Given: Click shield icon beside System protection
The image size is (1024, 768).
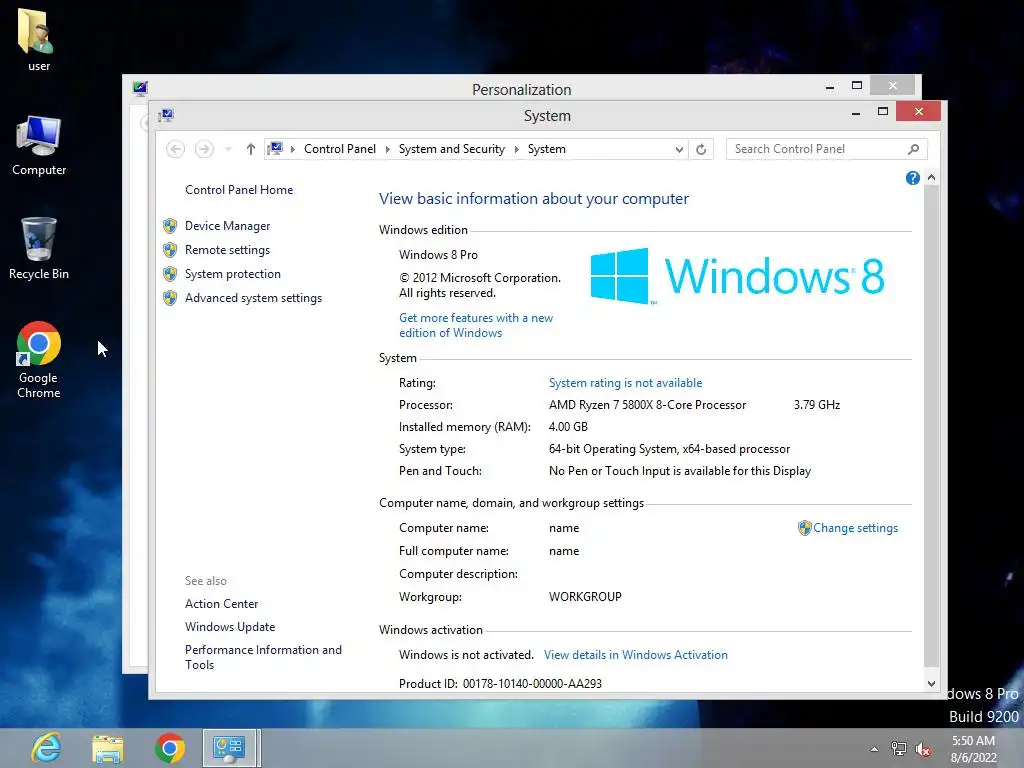Looking at the screenshot, I should [x=170, y=274].
